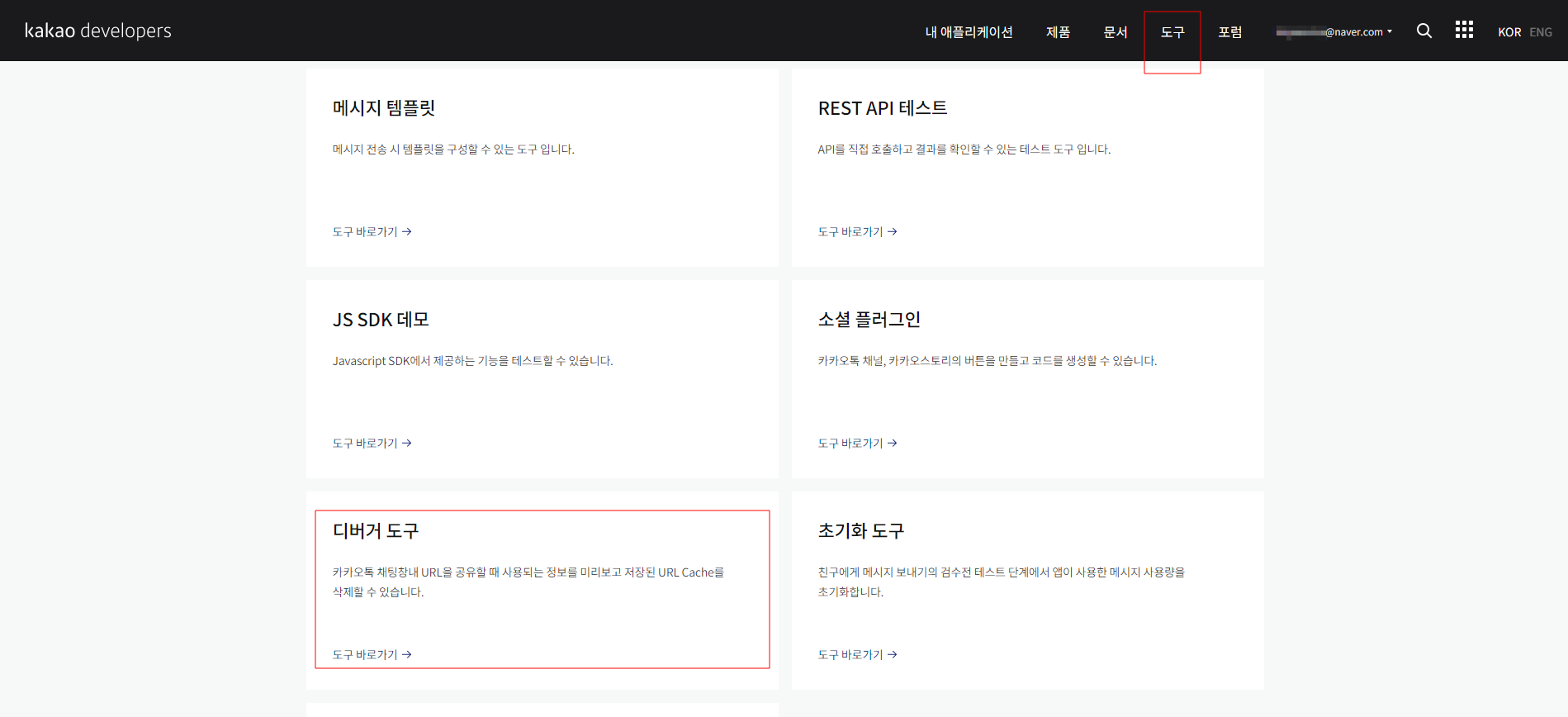Open the 제품 menu
This screenshot has width=1568, height=717.
(x=1058, y=31)
